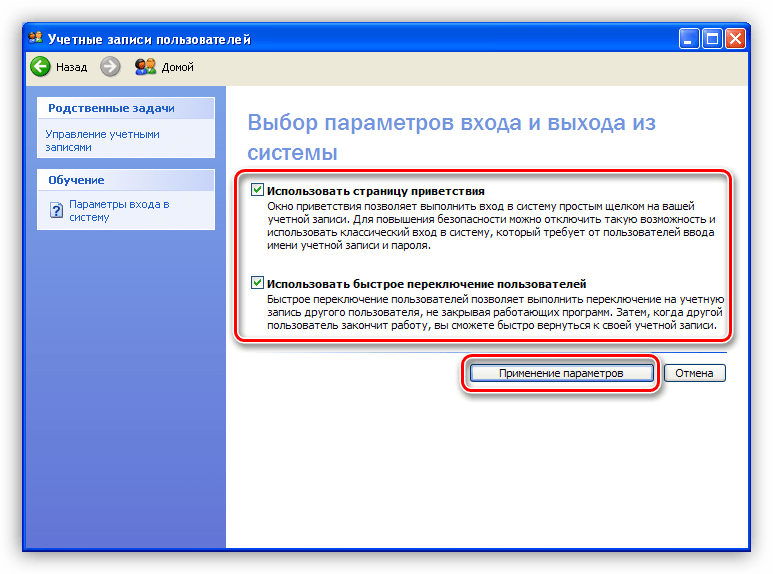Click the grayed-out Forward arrow icon
This screenshot has width=773, height=574.
pos(110,67)
